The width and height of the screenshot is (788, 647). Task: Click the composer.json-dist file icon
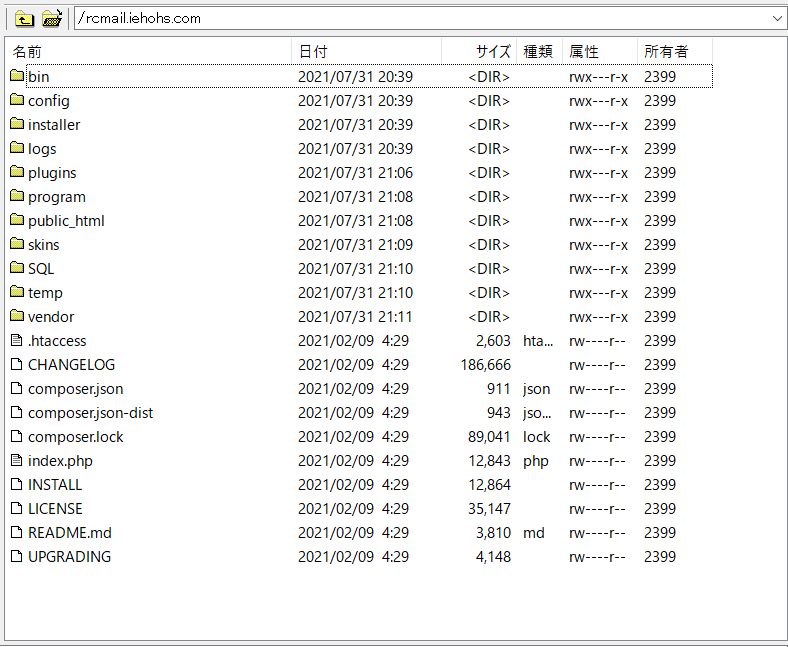17,412
